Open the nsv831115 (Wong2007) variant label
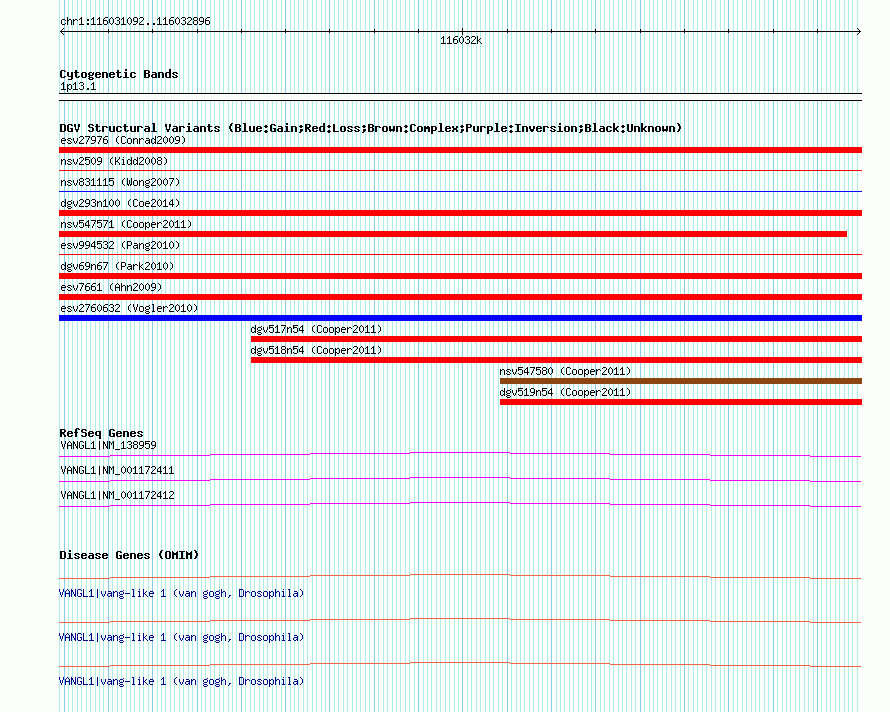Screen dimensions: 890x712 [x=120, y=182]
